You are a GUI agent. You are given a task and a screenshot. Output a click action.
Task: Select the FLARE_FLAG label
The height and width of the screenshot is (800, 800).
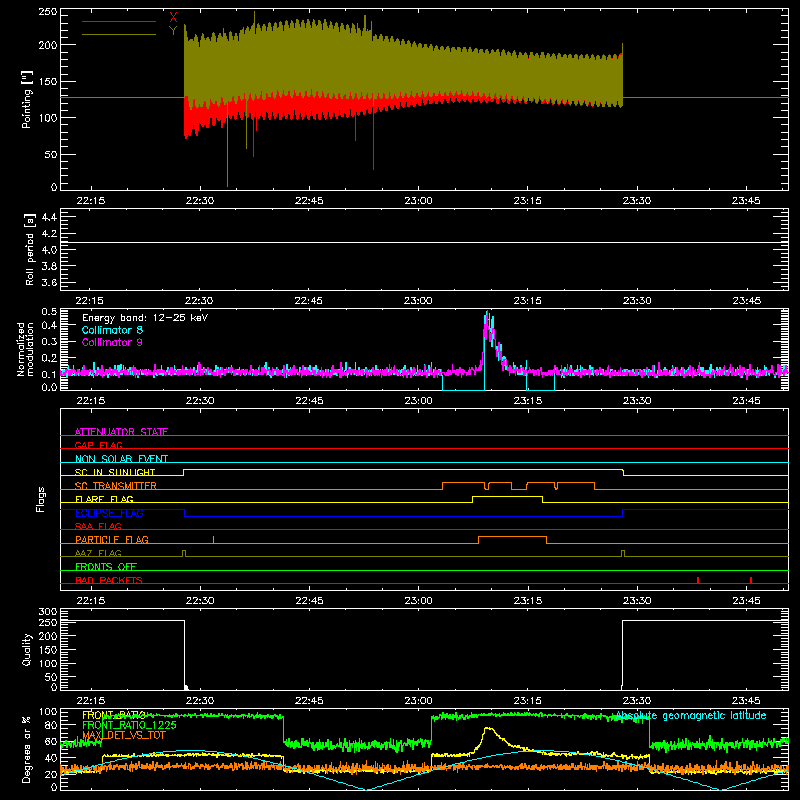(104, 499)
